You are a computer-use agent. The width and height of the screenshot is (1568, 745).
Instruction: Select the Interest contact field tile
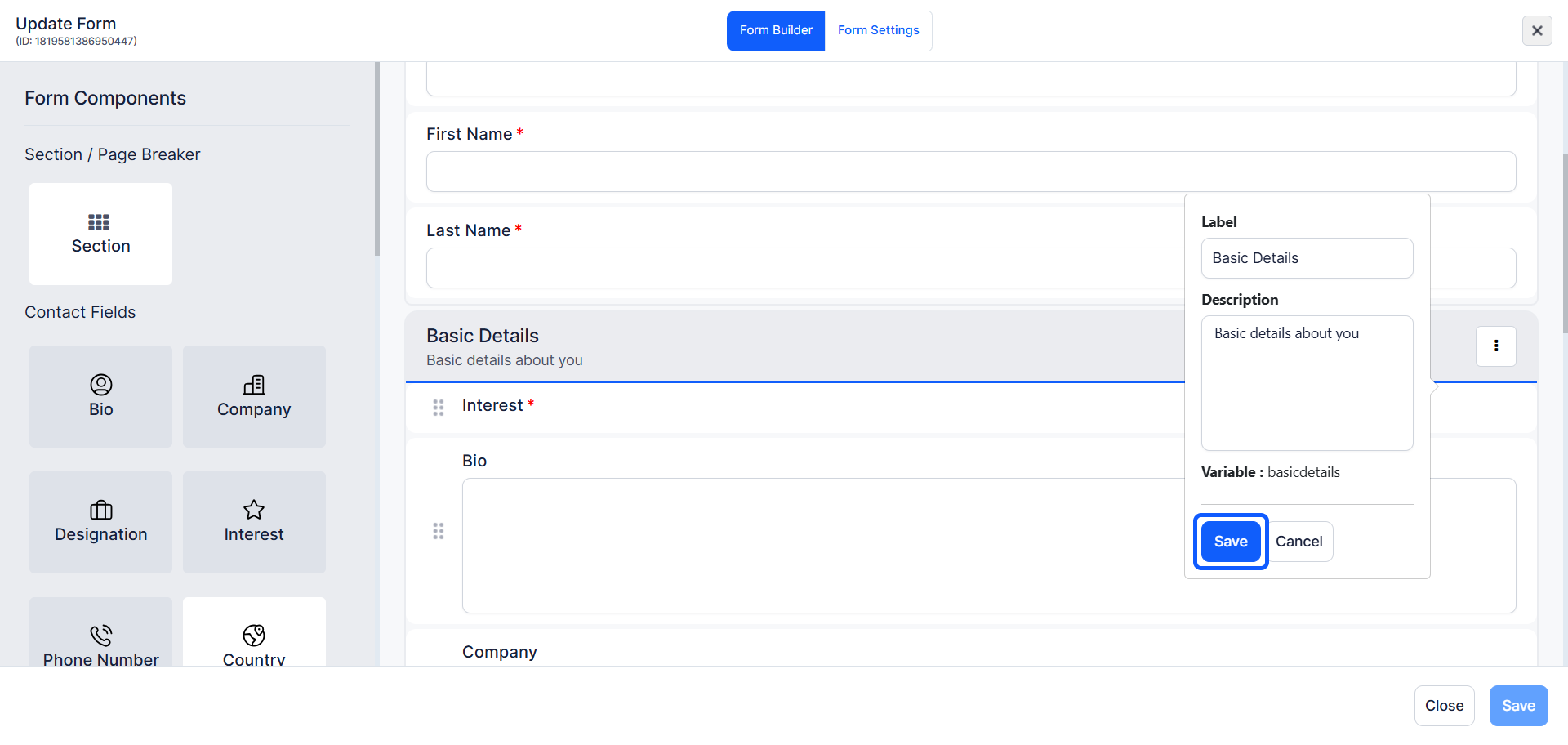[254, 522]
